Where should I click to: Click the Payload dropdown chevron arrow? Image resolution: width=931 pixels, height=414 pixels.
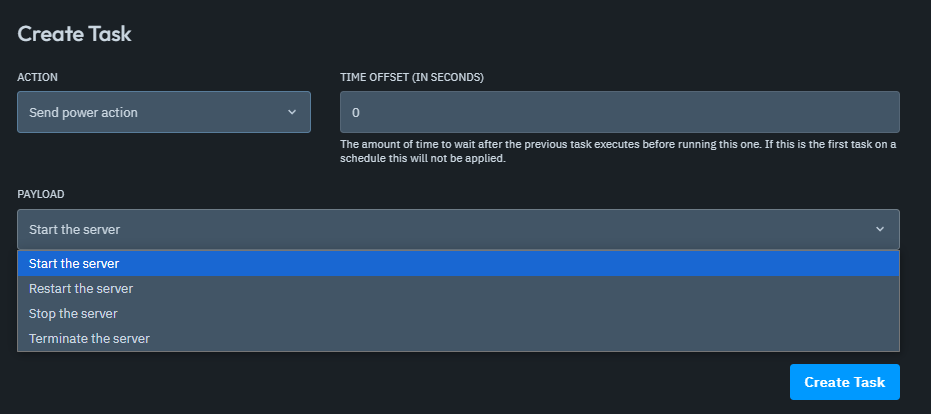[880, 229]
